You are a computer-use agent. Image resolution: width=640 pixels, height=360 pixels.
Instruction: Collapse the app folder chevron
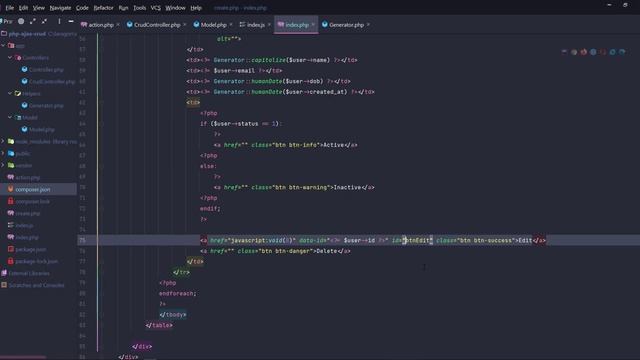point(3,46)
